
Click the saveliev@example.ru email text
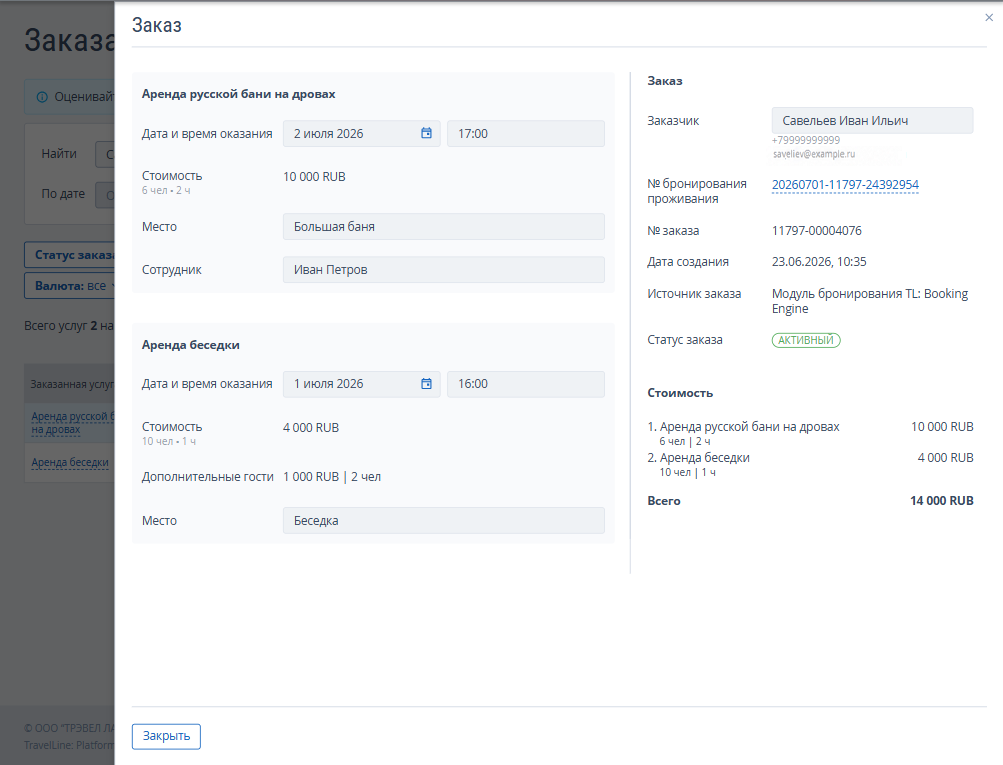[x=814, y=154]
